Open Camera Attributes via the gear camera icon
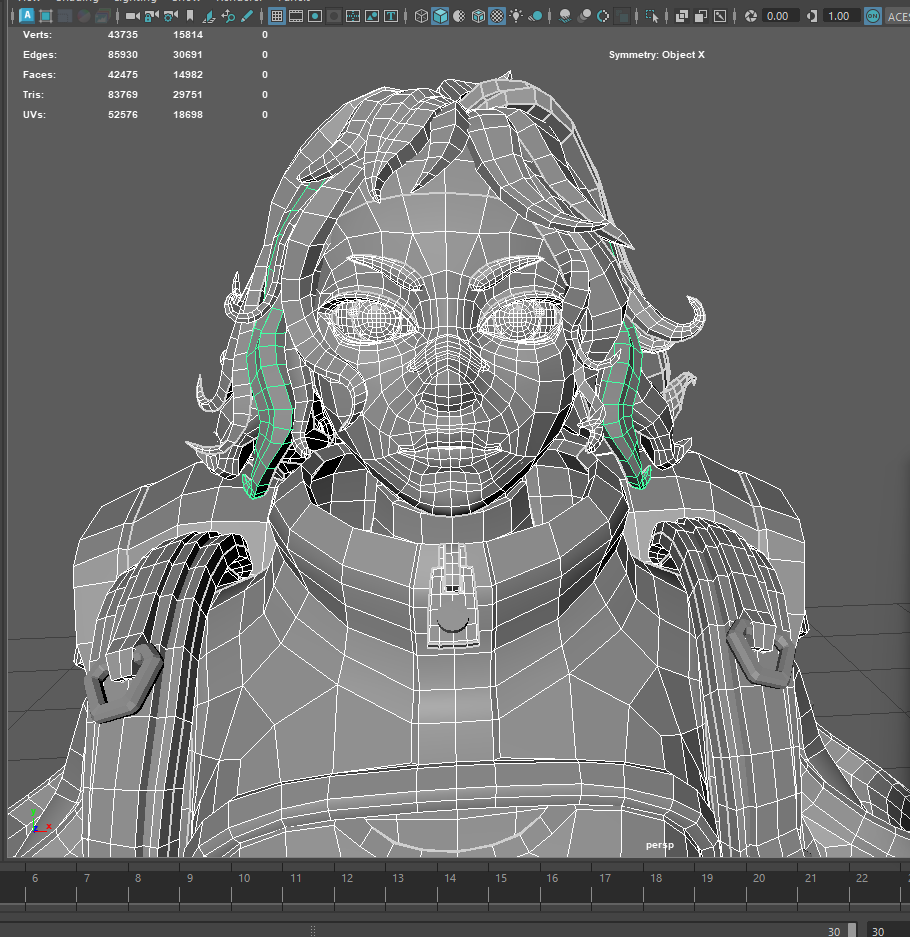The height and width of the screenshot is (937, 910). [171, 16]
